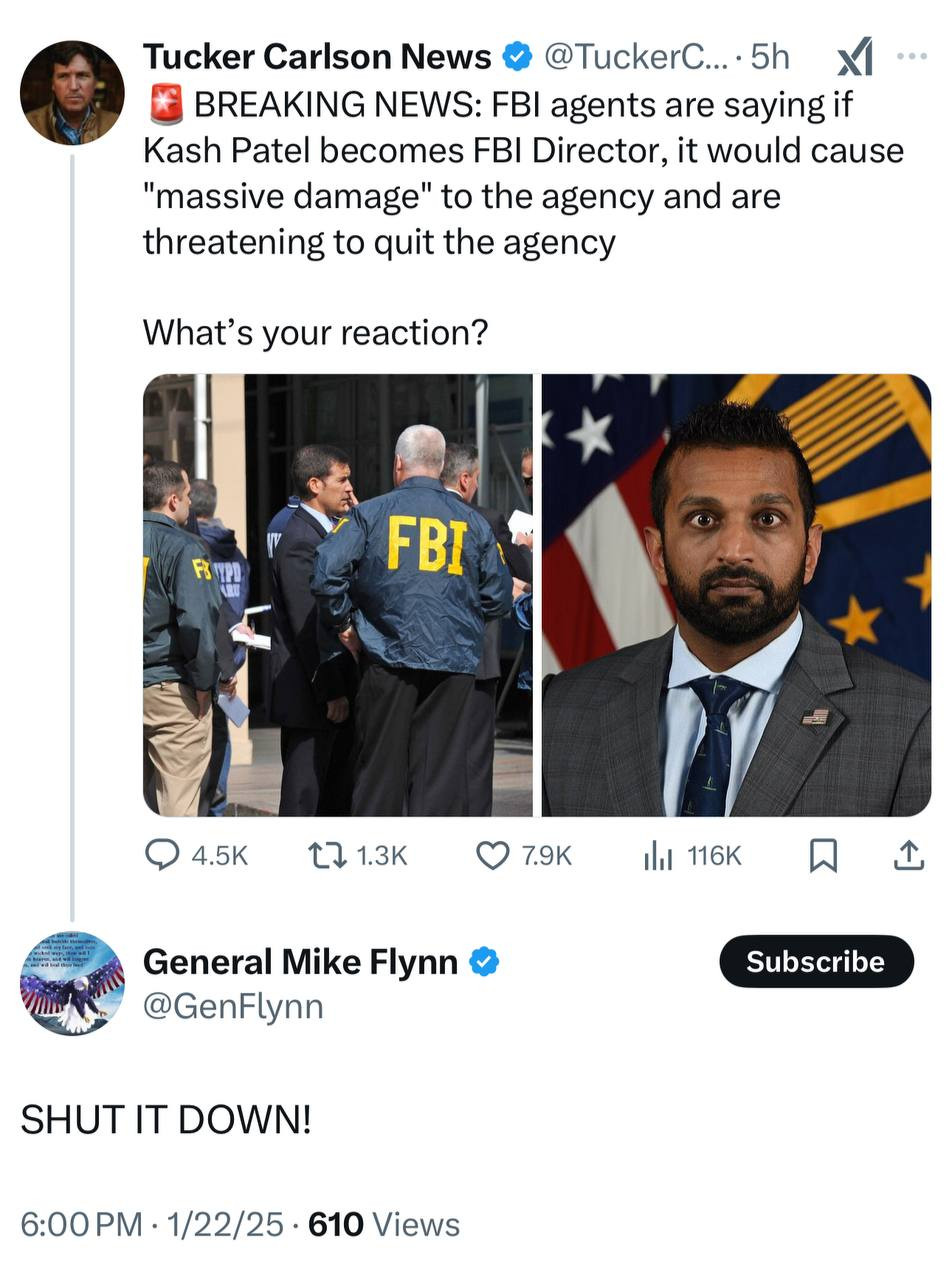
Task: Open the FBI agents photo
Action: pos(338,595)
